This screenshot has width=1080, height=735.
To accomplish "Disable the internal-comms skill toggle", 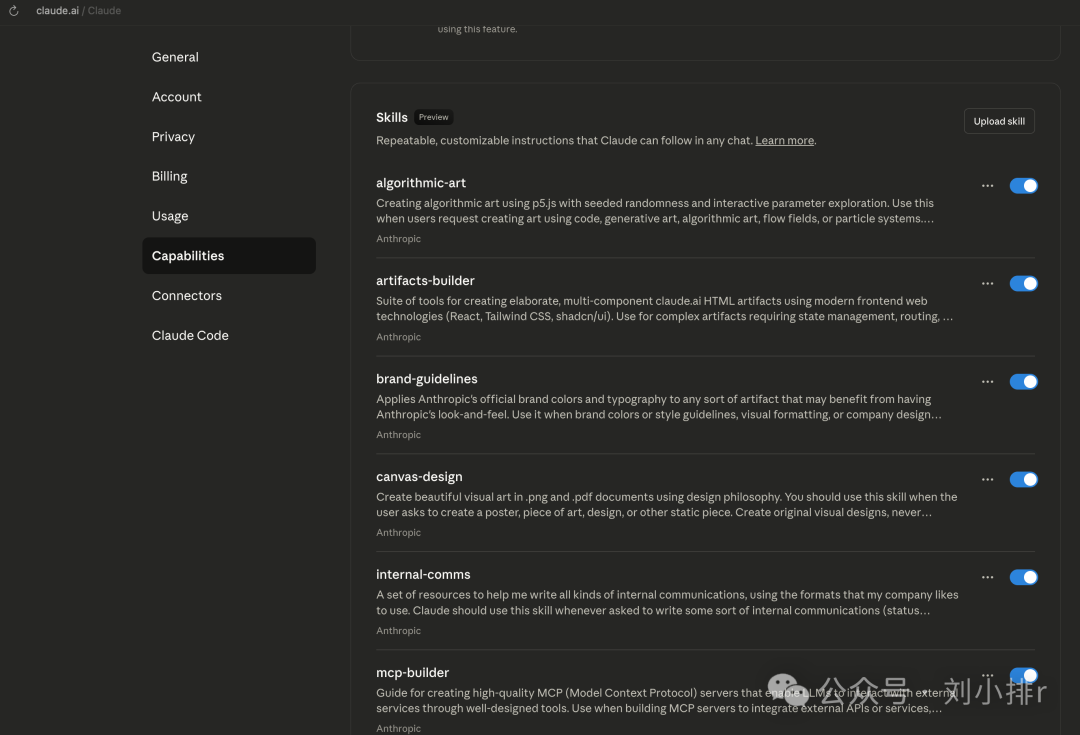I will tap(1023, 578).
